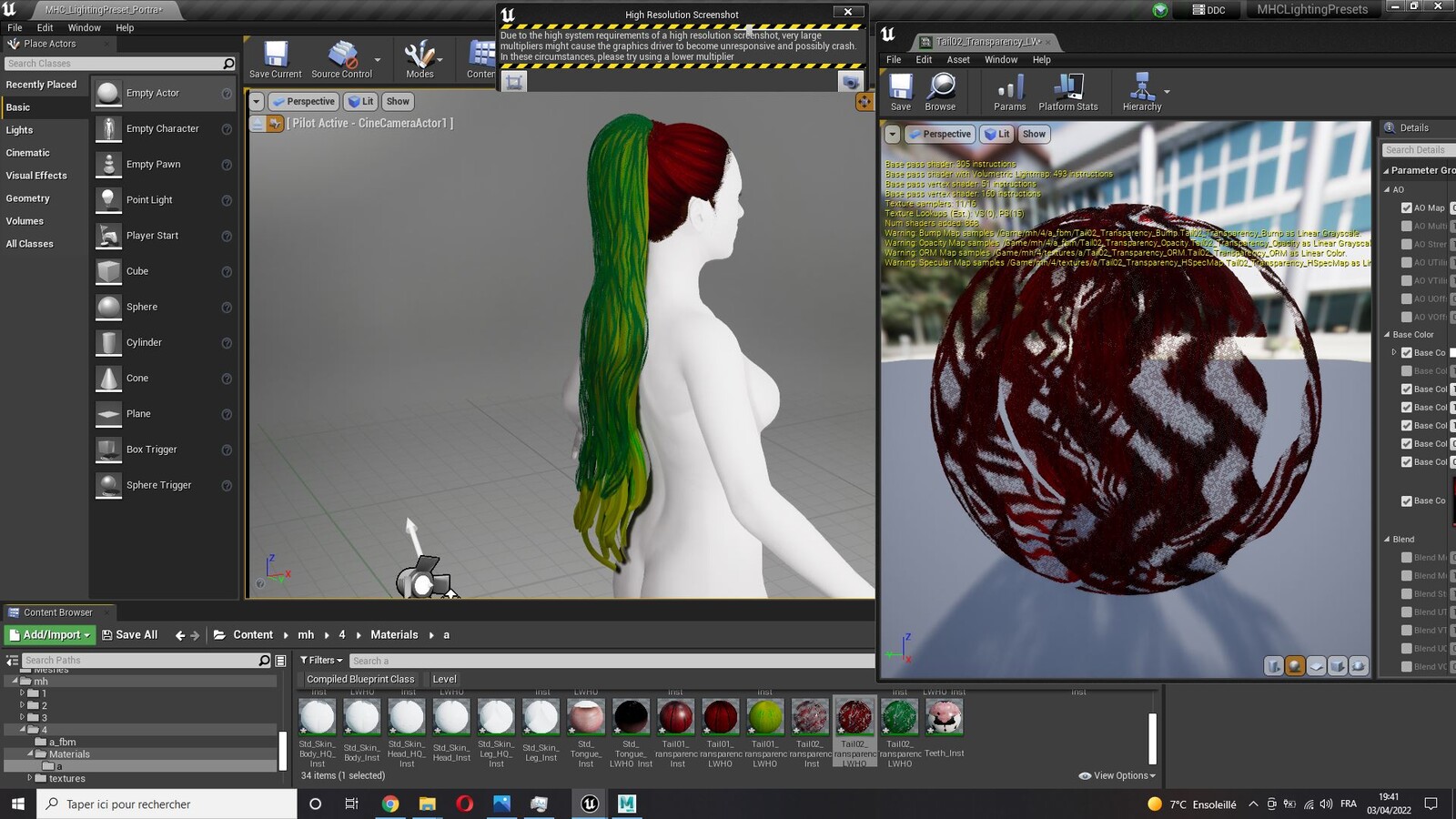Click Materials in the breadcrumb path
1456x819 pixels.
click(394, 635)
